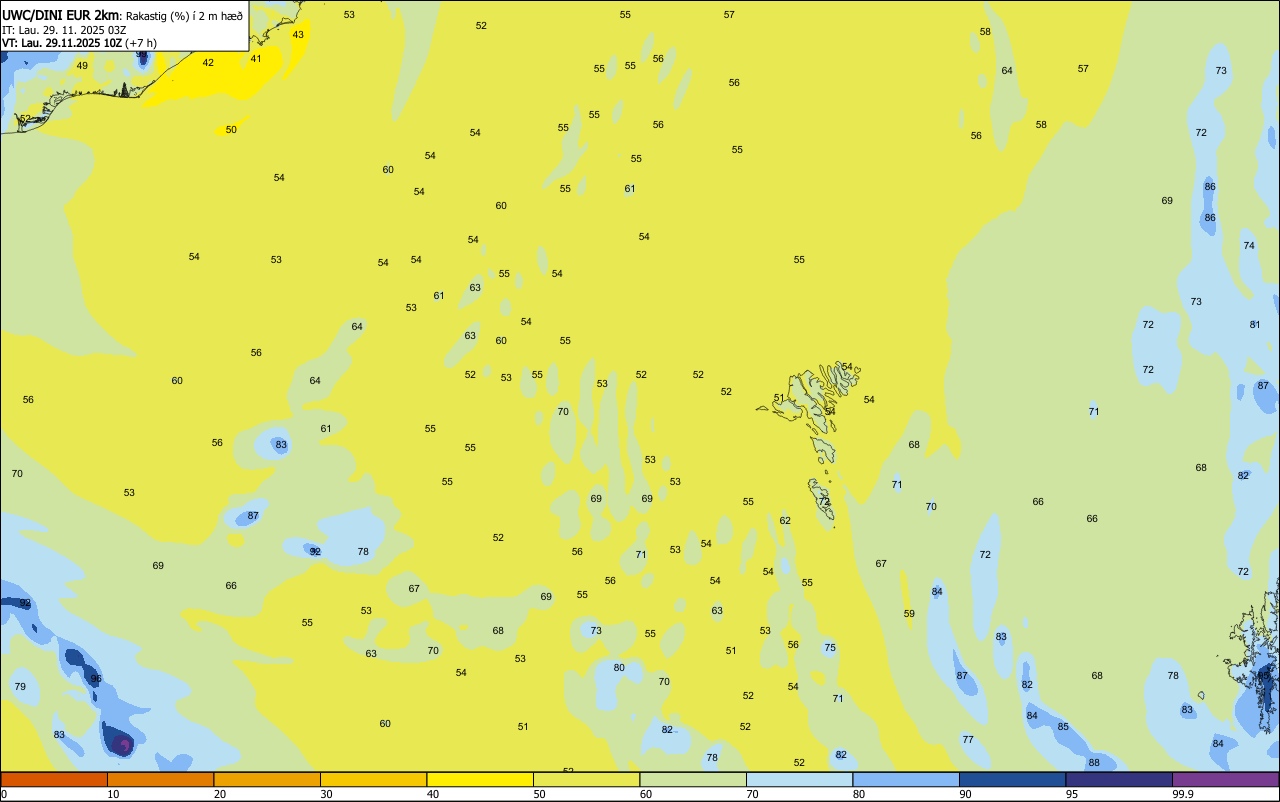Viewport: 1280px width, 802px height.
Task: Click the humidity value 74
Action: (1249, 245)
